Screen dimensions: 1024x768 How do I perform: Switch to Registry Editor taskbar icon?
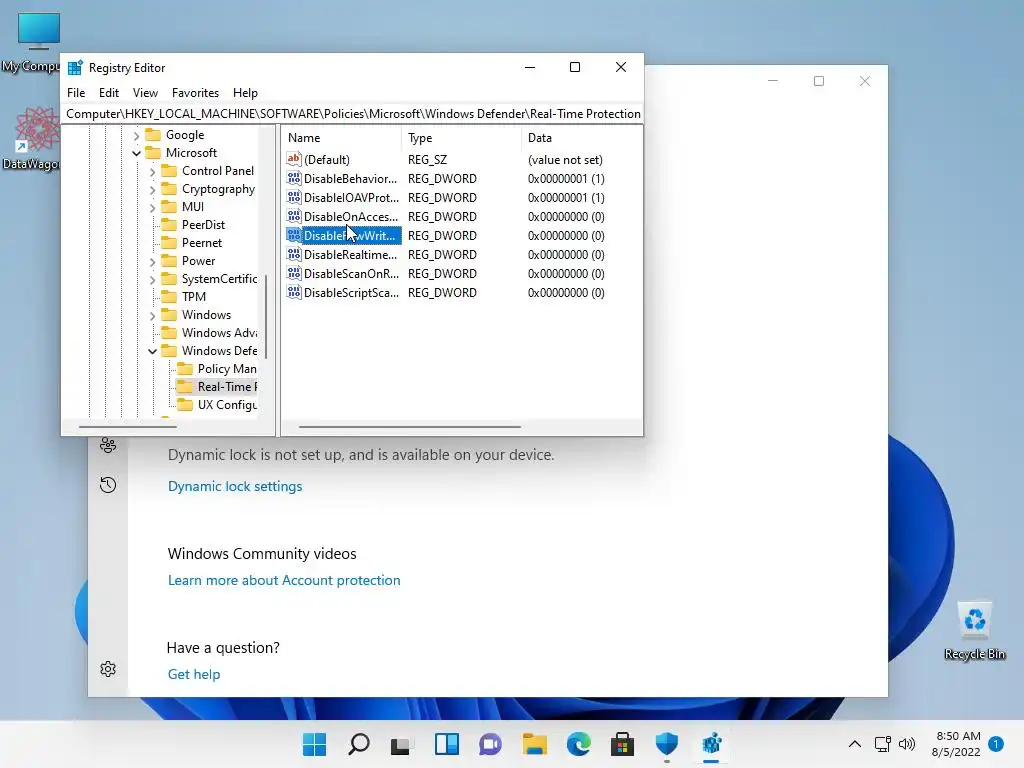(711, 744)
